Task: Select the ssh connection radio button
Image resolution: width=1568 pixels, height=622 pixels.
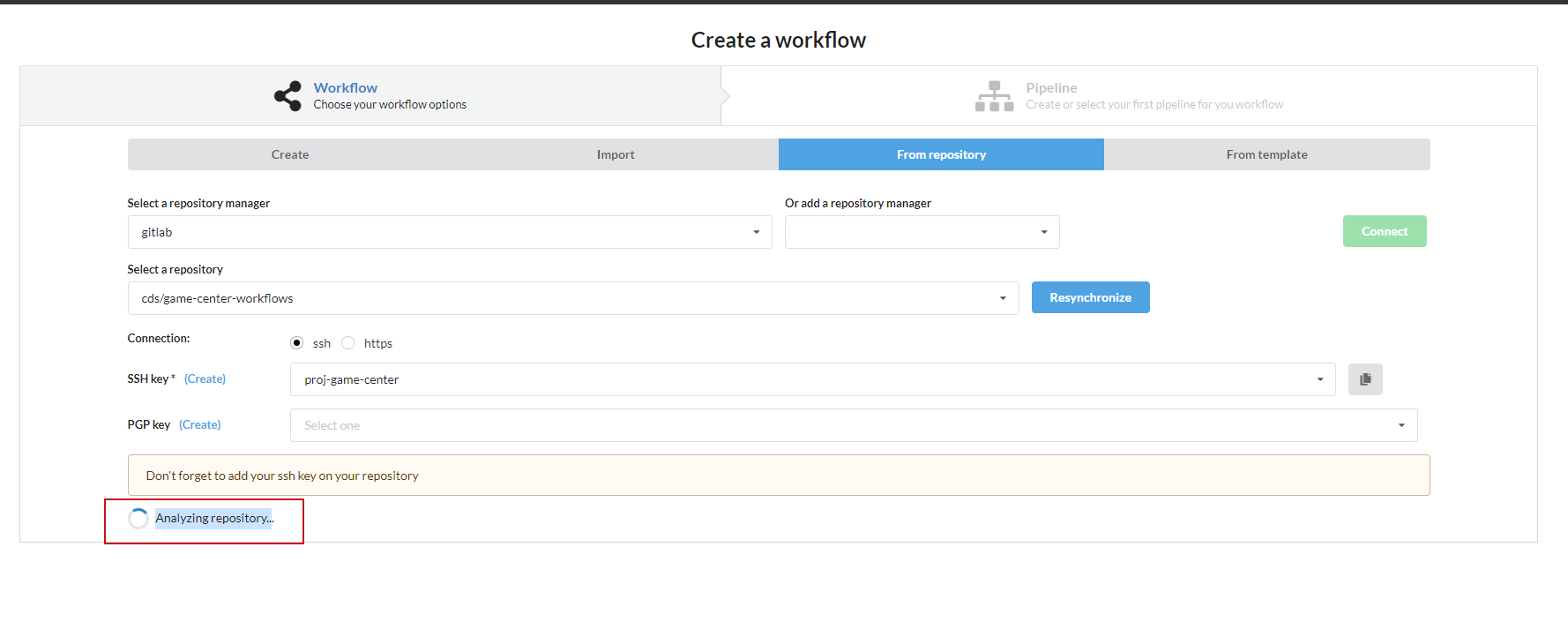Action: 297,343
